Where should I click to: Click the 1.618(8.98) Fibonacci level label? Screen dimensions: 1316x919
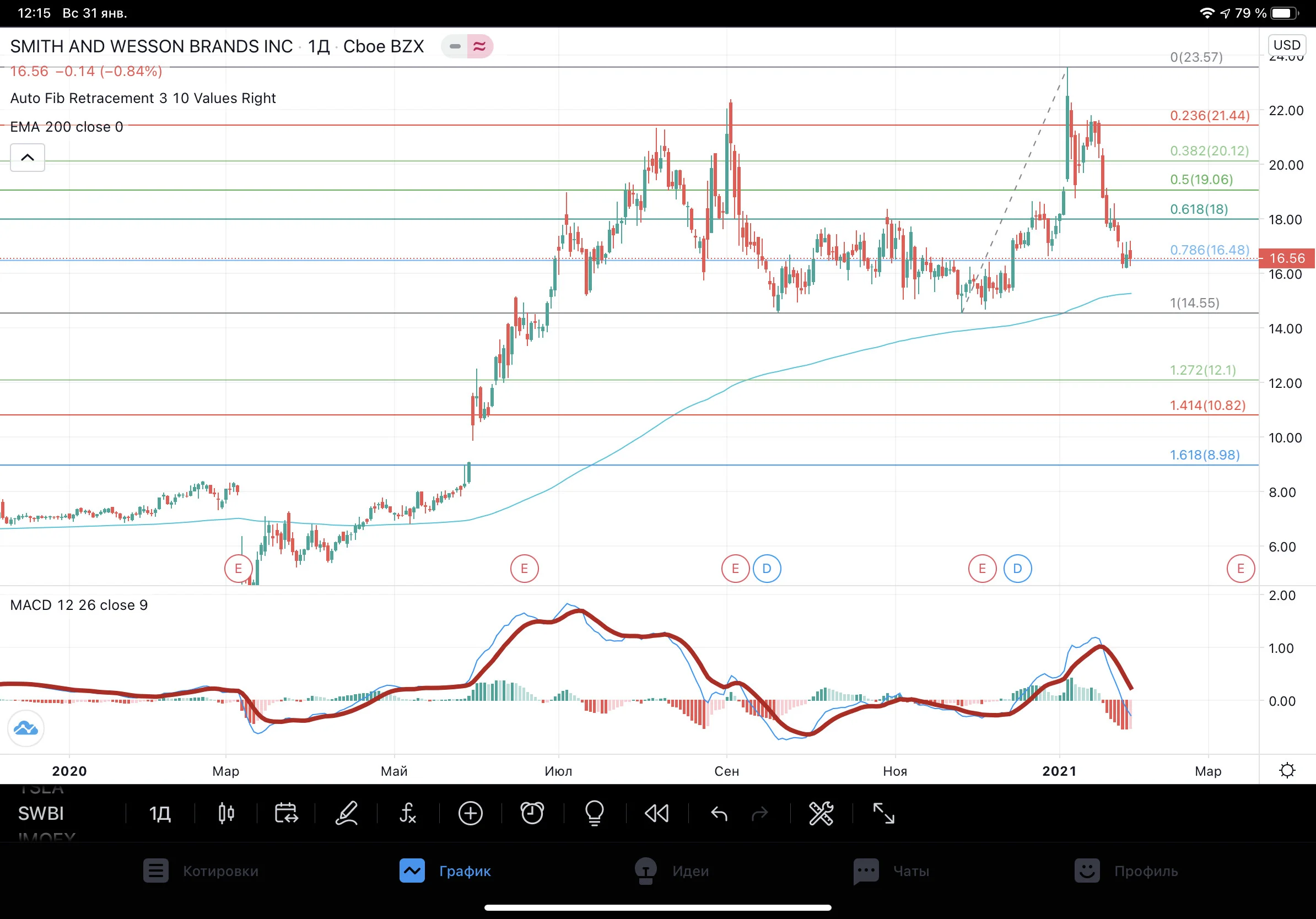click(x=1205, y=455)
